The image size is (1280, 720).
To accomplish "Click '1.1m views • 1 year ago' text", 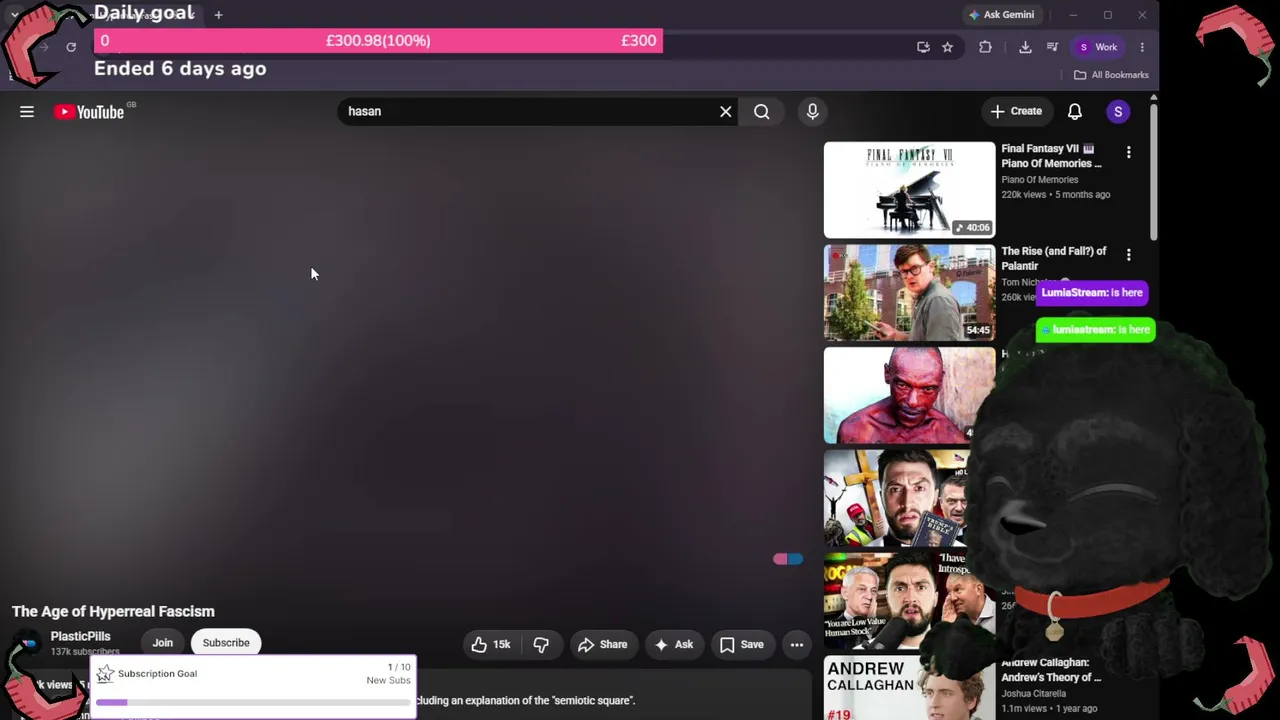I will (x=1049, y=709).
